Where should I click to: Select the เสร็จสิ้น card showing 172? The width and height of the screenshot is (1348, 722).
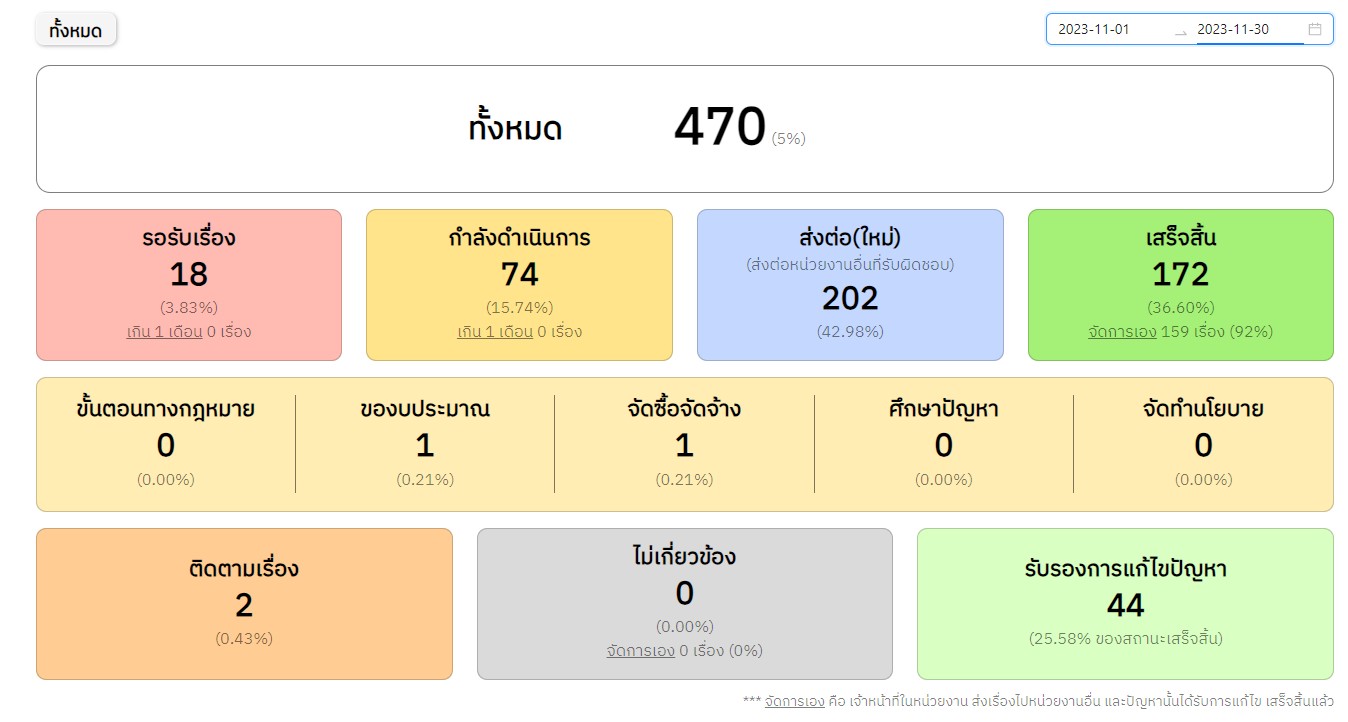1181,285
